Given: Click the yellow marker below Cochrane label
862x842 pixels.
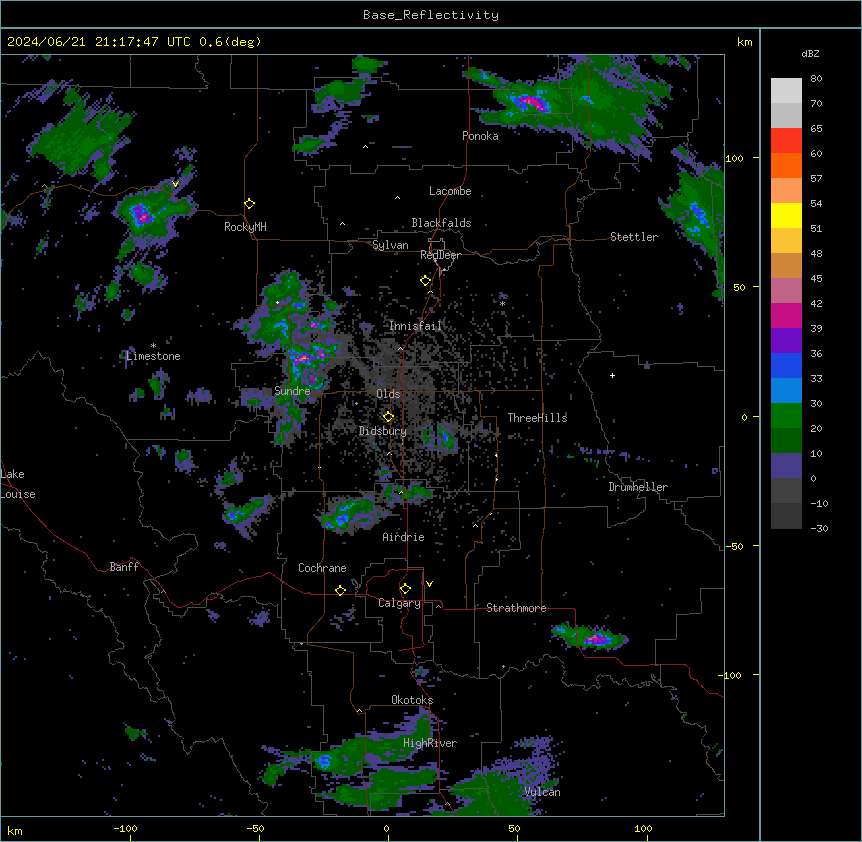Looking at the screenshot, I should pyautogui.click(x=340, y=590).
